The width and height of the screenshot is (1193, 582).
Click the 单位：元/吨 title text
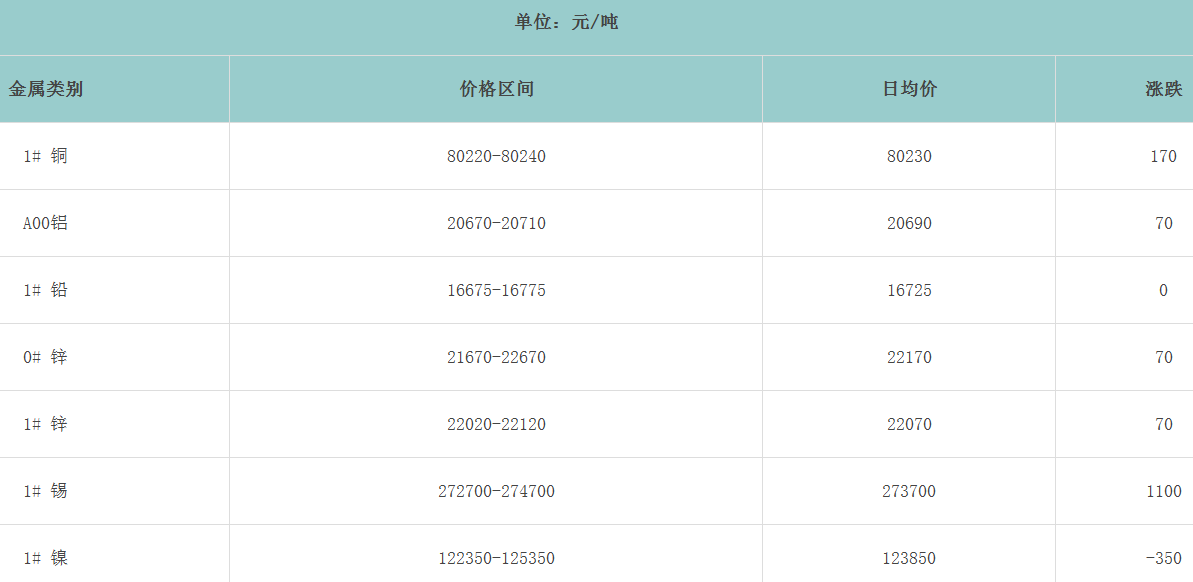tap(566, 22)
